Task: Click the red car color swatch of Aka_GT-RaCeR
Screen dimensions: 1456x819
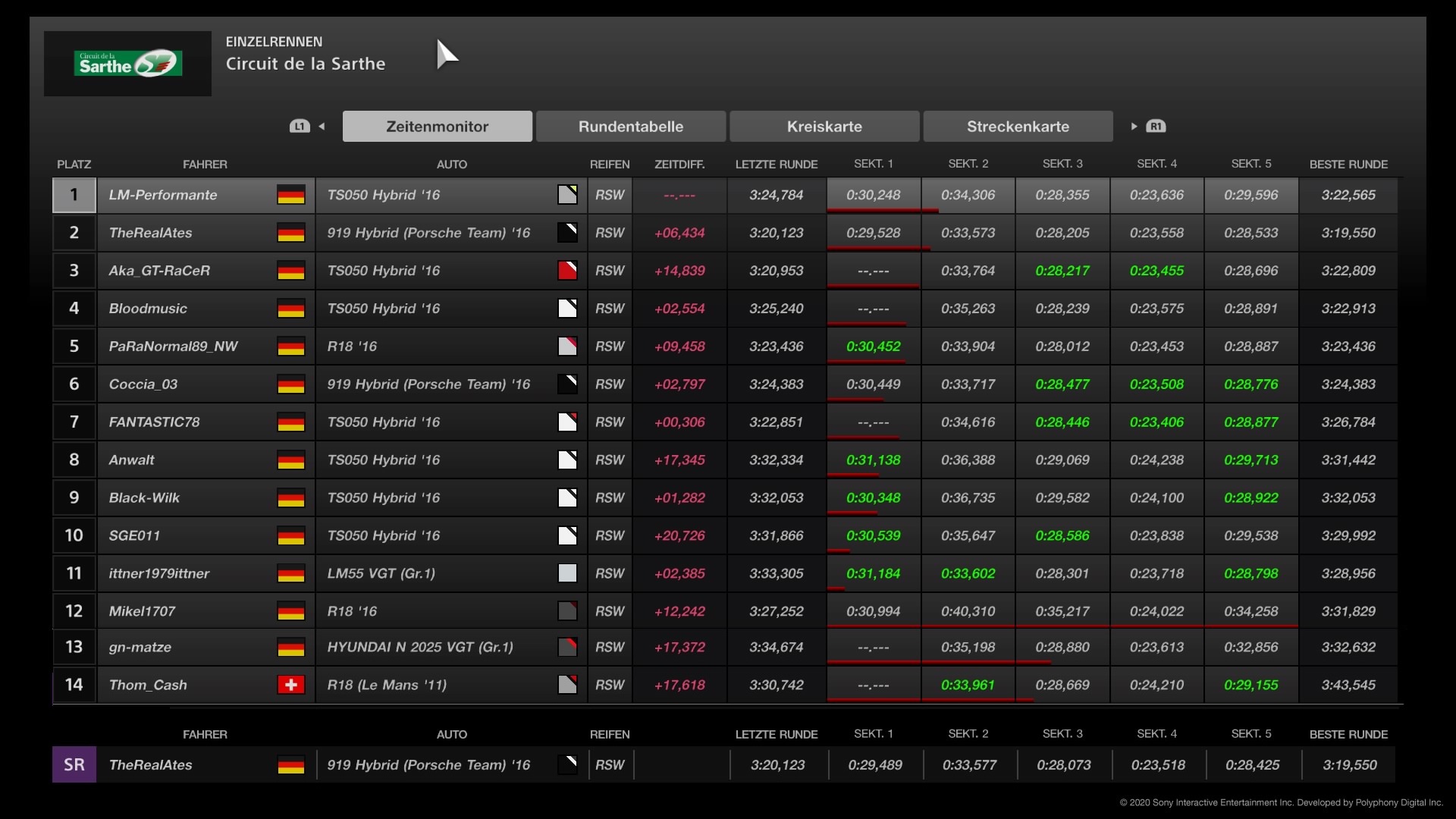Action: pyautogui.click(x=567, y=271)
